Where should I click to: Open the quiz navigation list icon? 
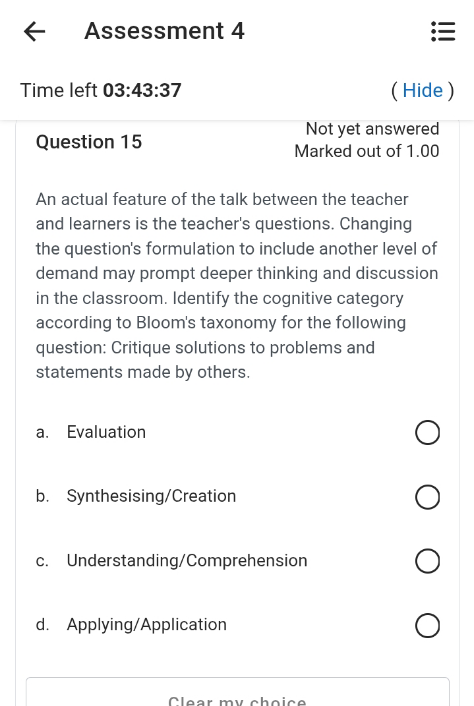coord(443,32)
